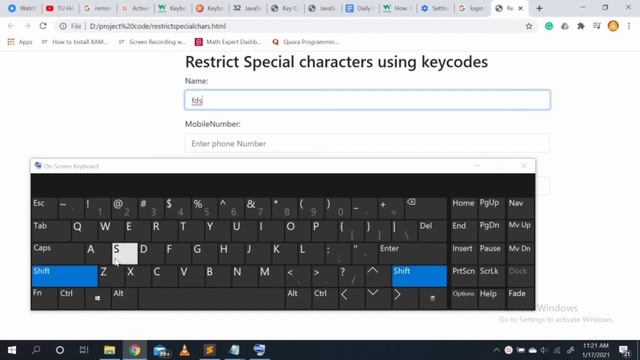The width and height of the screenshot is (640, 360).
Task: Click the highlighted S key
Action: (124, 253)
